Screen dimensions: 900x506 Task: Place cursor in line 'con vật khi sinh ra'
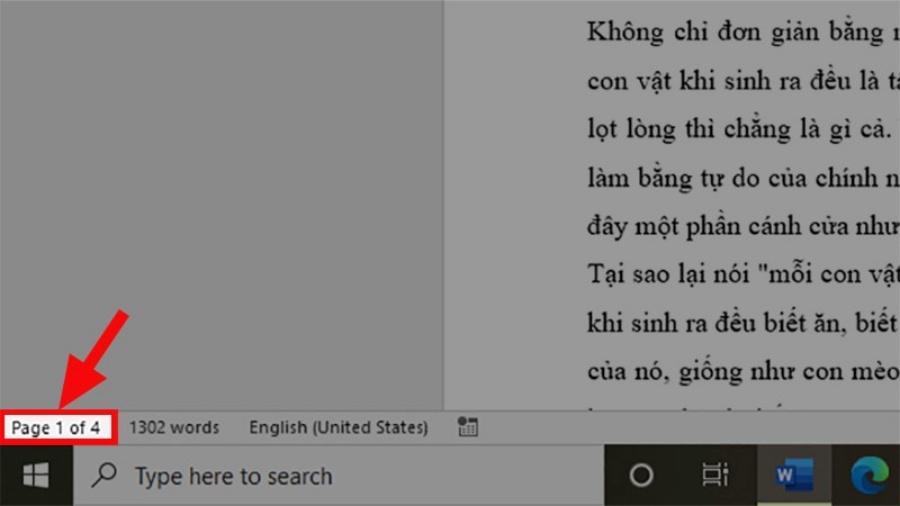coord(740,81)
